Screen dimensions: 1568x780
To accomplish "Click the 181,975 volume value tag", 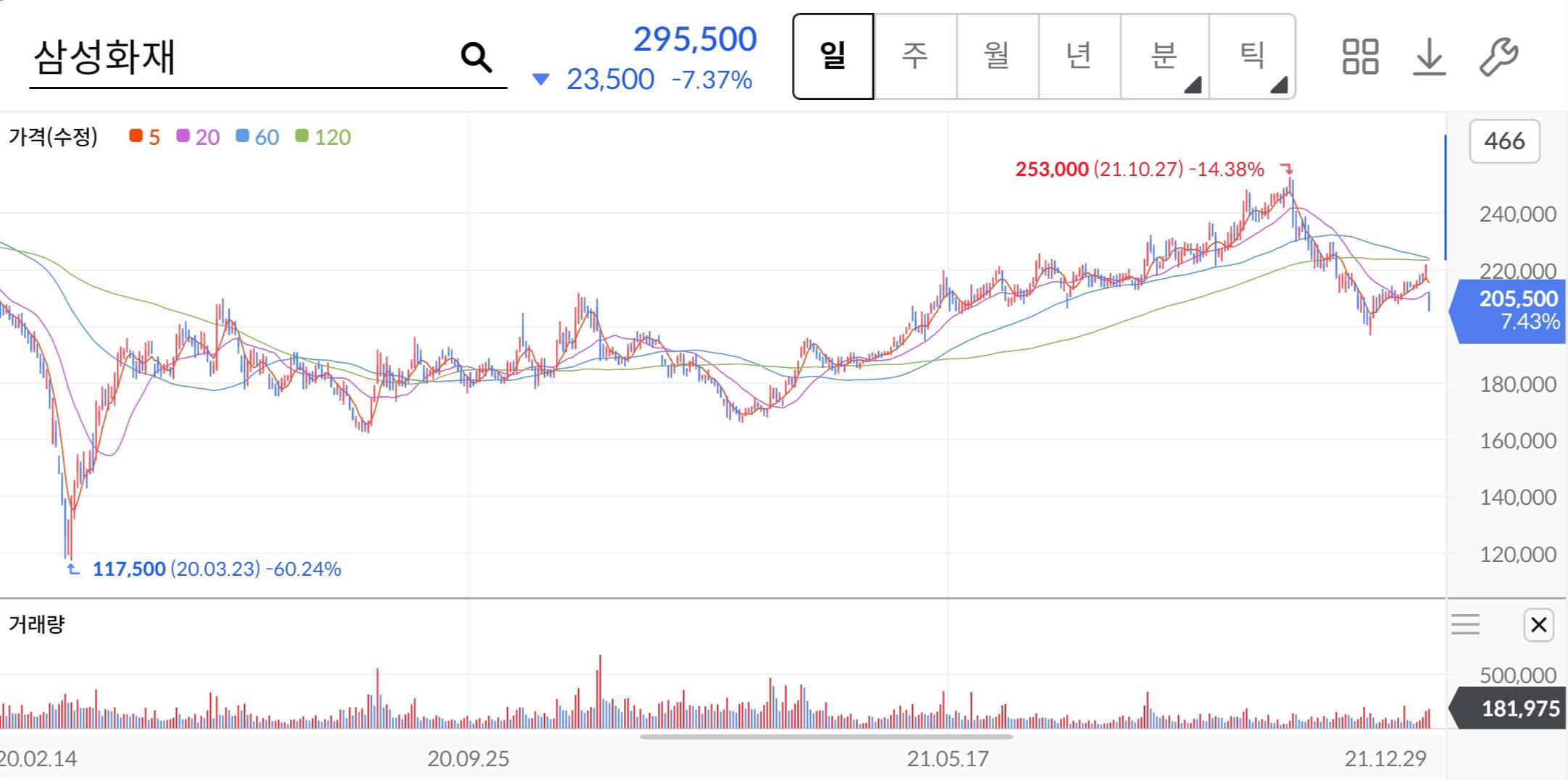I will tap(1507, 708).
